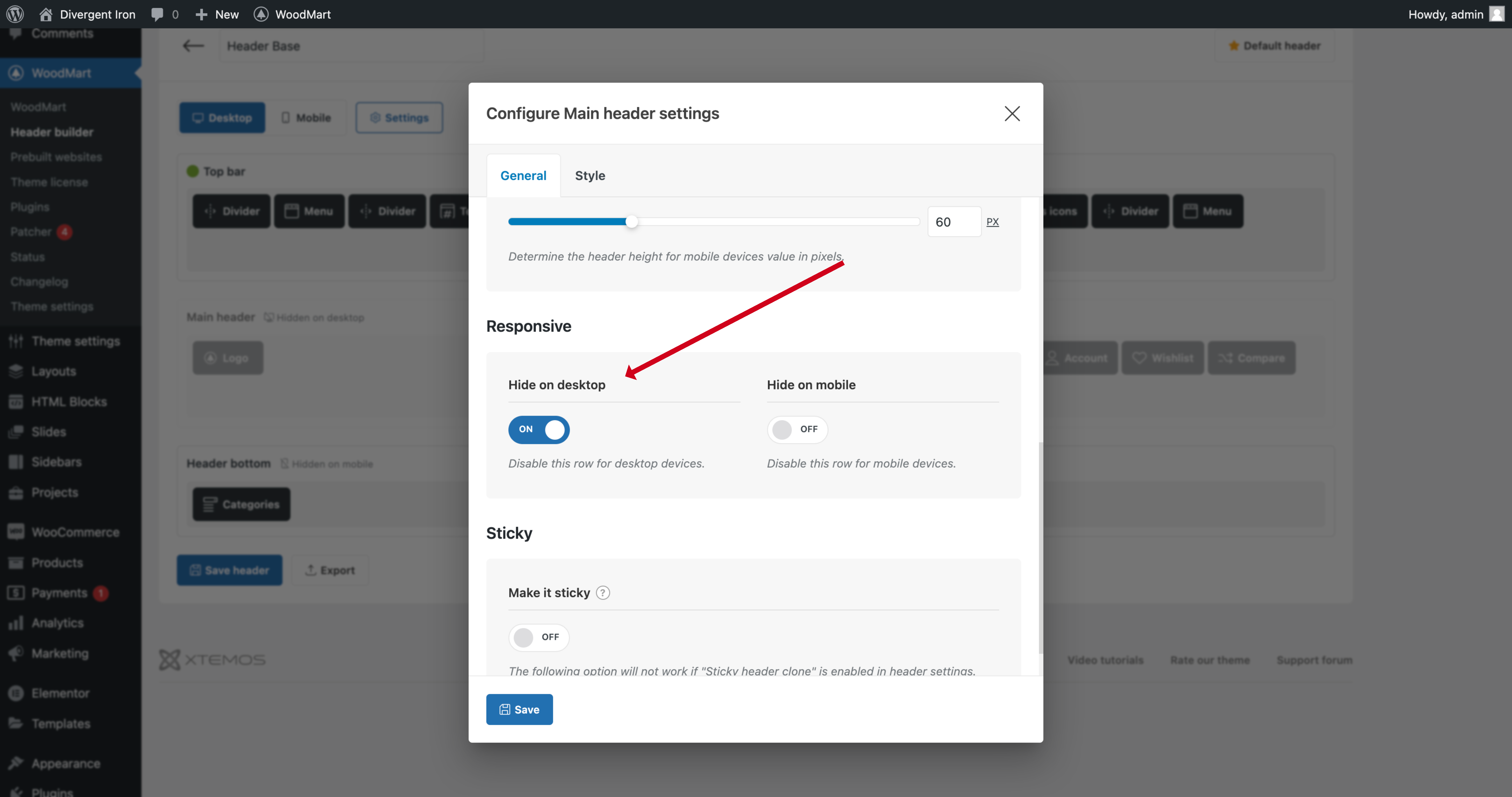The height and width of the screenshot is (797, 1512).
Task: Export the header layout
Action: [x=330, y=570]
